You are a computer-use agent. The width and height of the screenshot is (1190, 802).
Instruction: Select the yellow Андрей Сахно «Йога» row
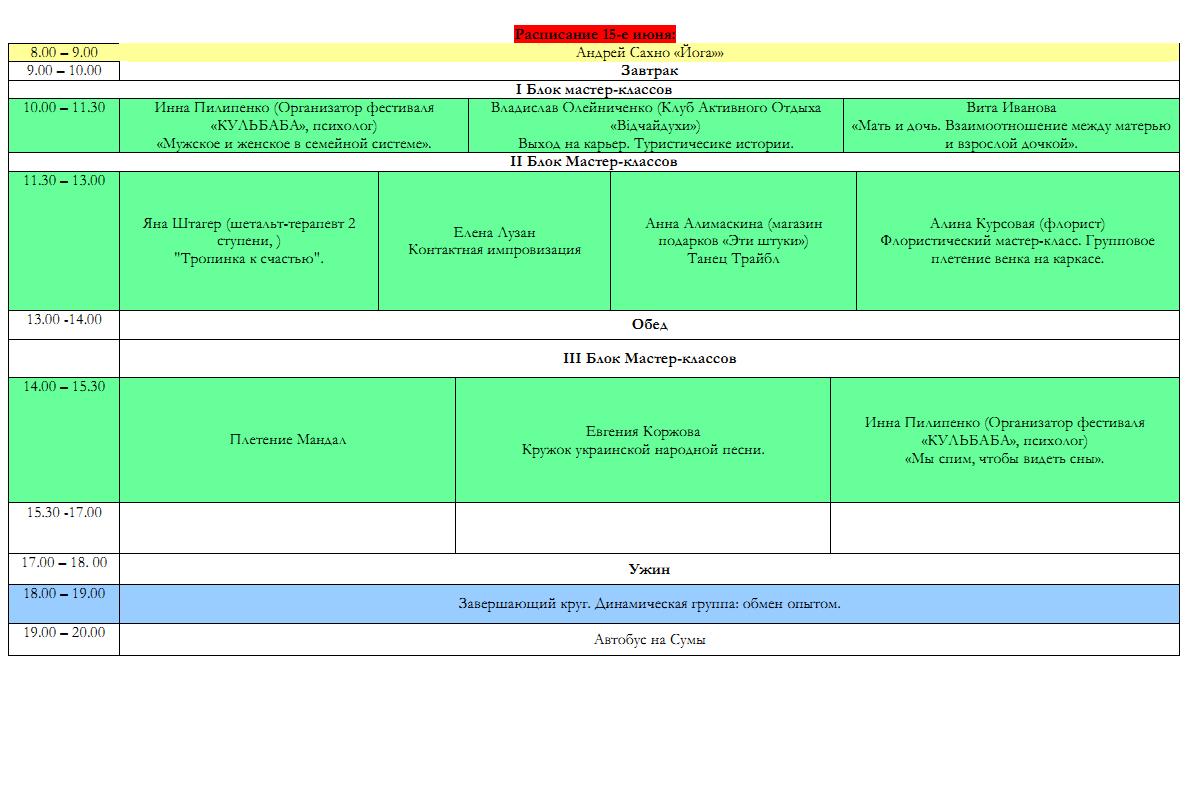pos(649,53)
